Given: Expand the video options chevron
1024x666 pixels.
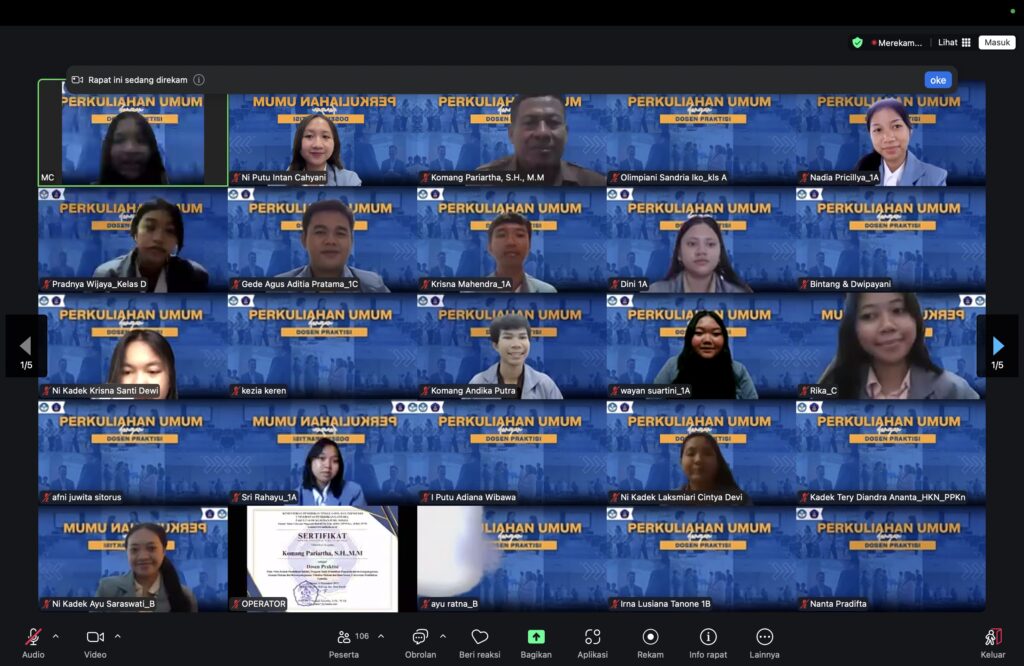Looking at the screenshot, I should point(118,636).
